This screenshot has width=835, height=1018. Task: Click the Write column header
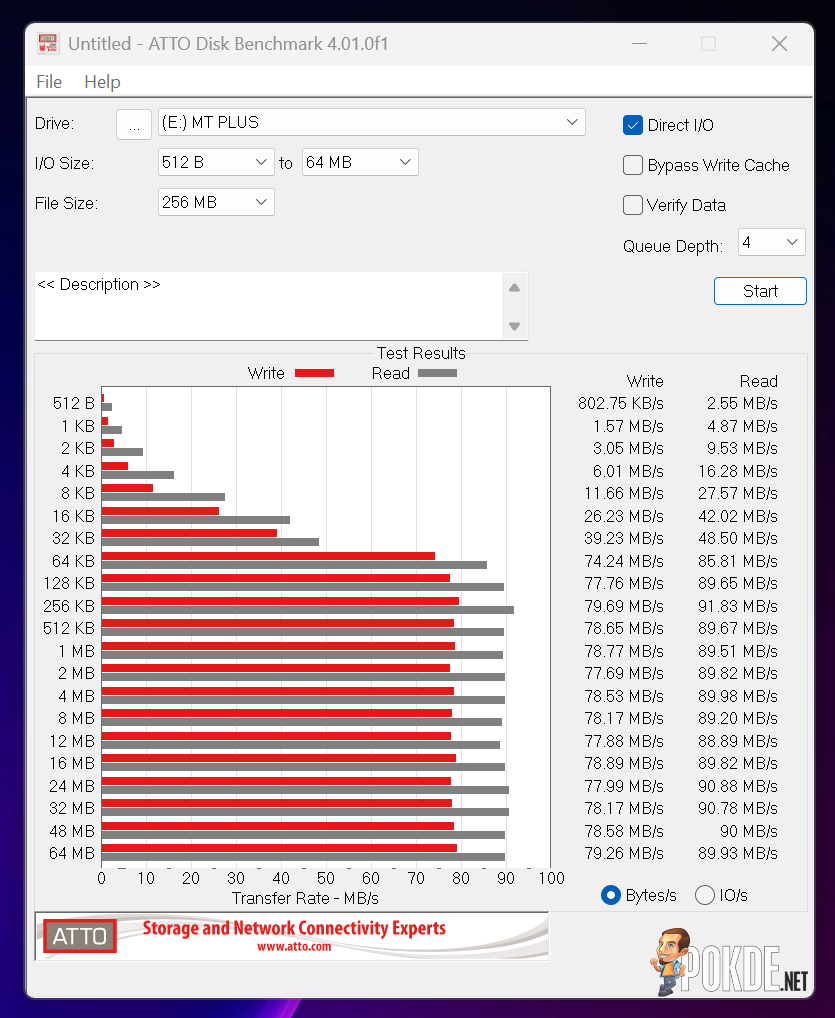[645, 381]
